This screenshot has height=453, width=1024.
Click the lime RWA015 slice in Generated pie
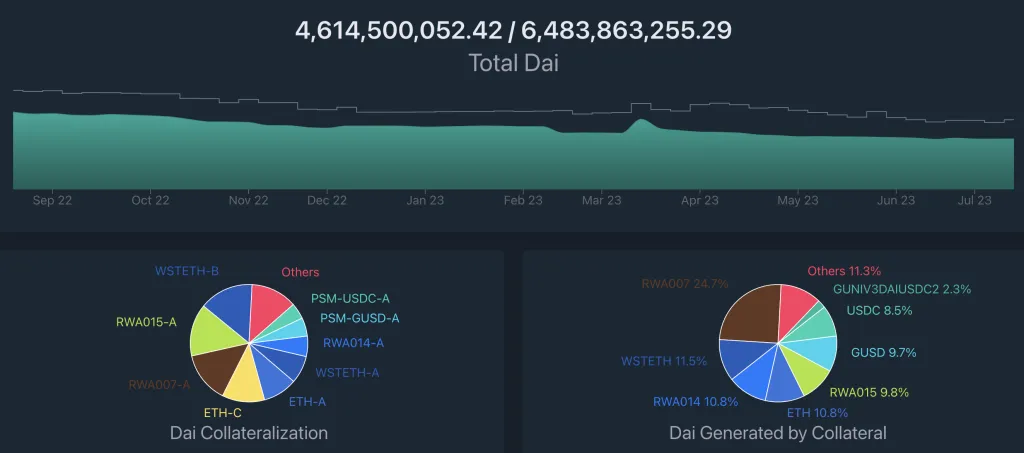807,374
